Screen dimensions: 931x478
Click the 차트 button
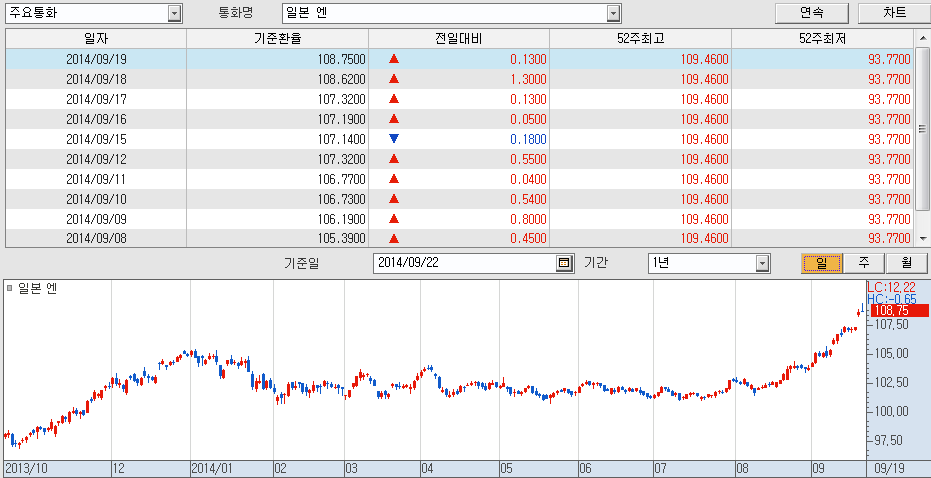click(x=895, y=12)
